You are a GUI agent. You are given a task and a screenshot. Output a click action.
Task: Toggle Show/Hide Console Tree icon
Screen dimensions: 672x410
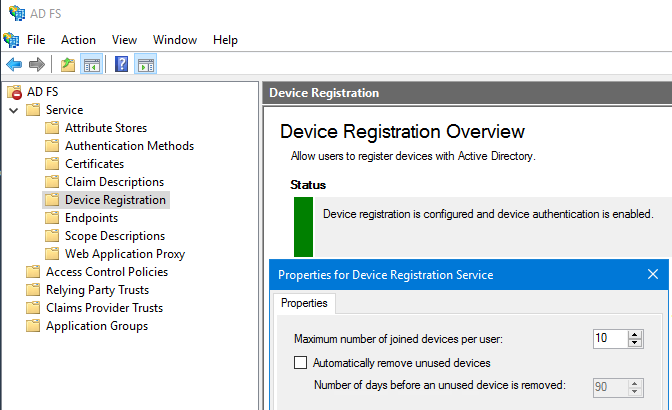91,65
